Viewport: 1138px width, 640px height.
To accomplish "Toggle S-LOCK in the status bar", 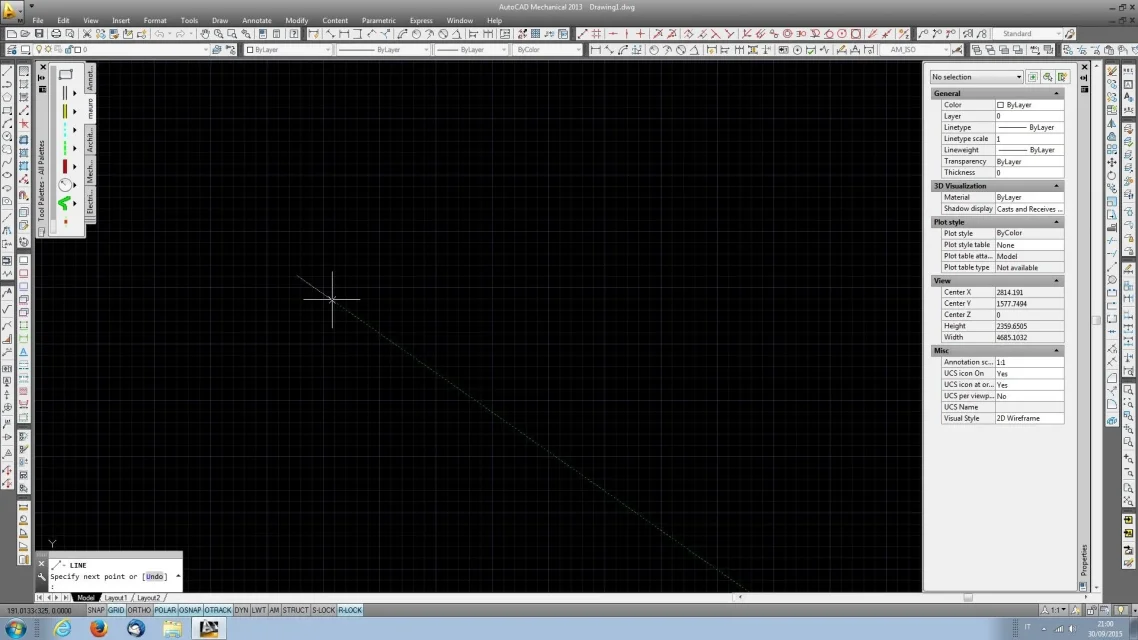I will tap(324, 610).
